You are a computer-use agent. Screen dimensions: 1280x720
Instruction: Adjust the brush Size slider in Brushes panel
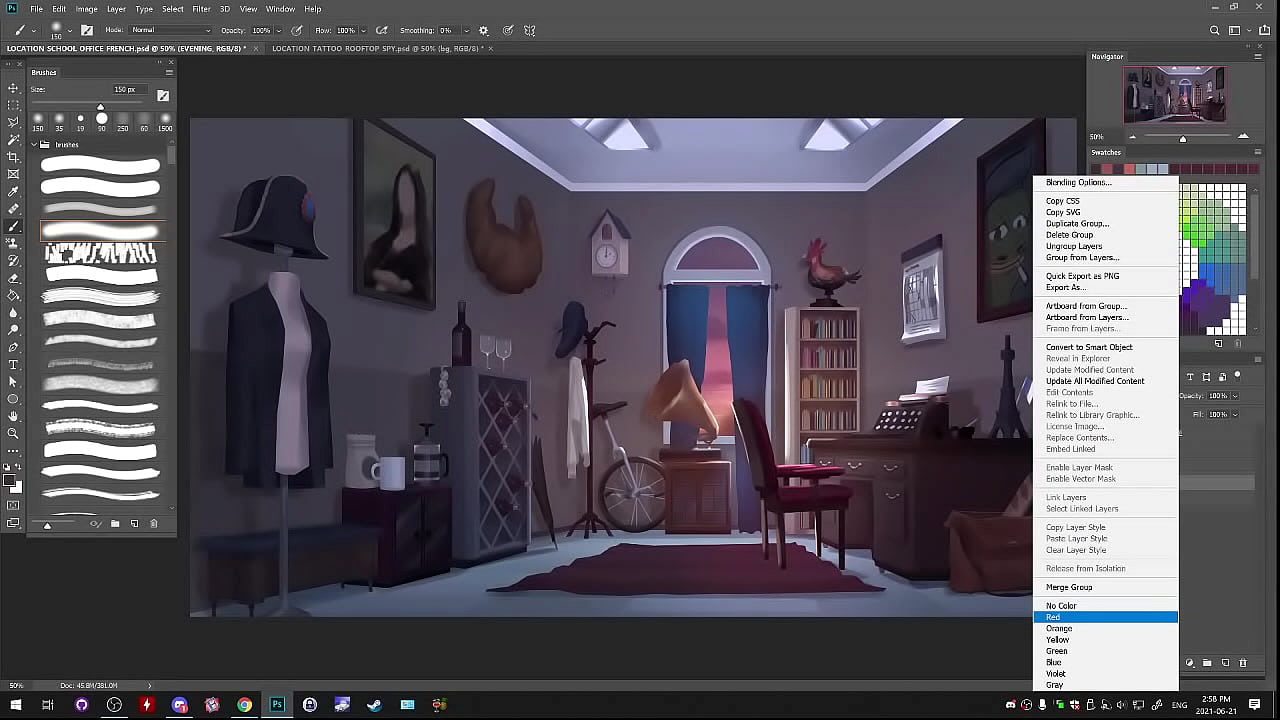click(100, 107)
